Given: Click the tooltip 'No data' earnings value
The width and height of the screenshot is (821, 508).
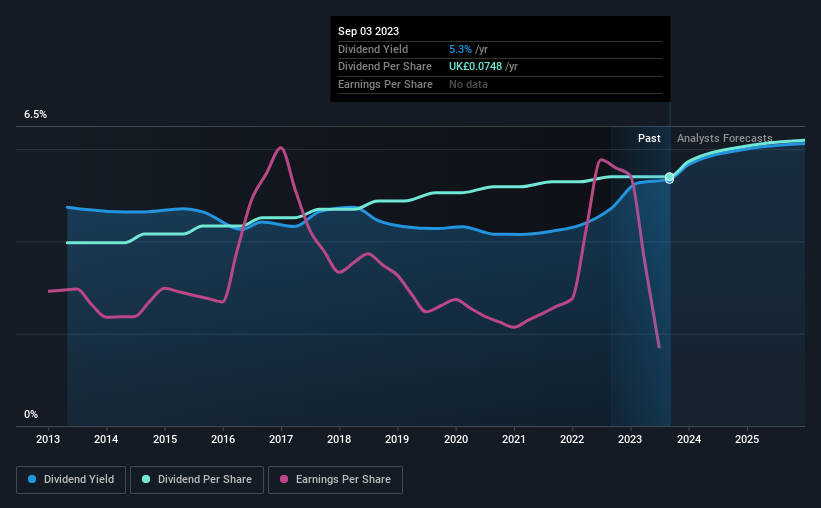Looking at the screenshot, I should click(468, 84).
